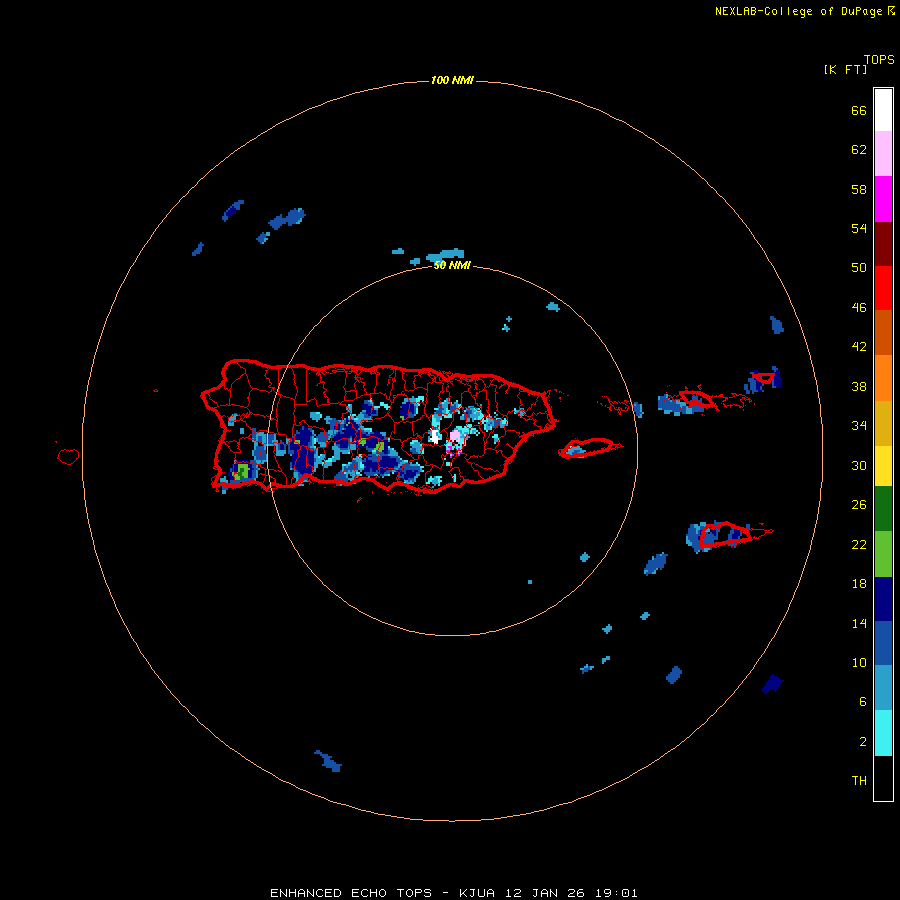The width and height of the screenshot is (900, 900).
Task: Click the "TOPS" legend title
Action: [879, 60]
